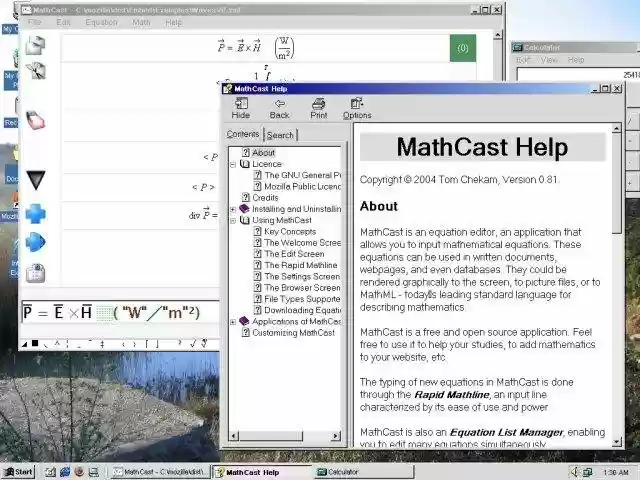640x480 pixels.
Task: Click the Calculator display field
Action: (x=578, y=75)
